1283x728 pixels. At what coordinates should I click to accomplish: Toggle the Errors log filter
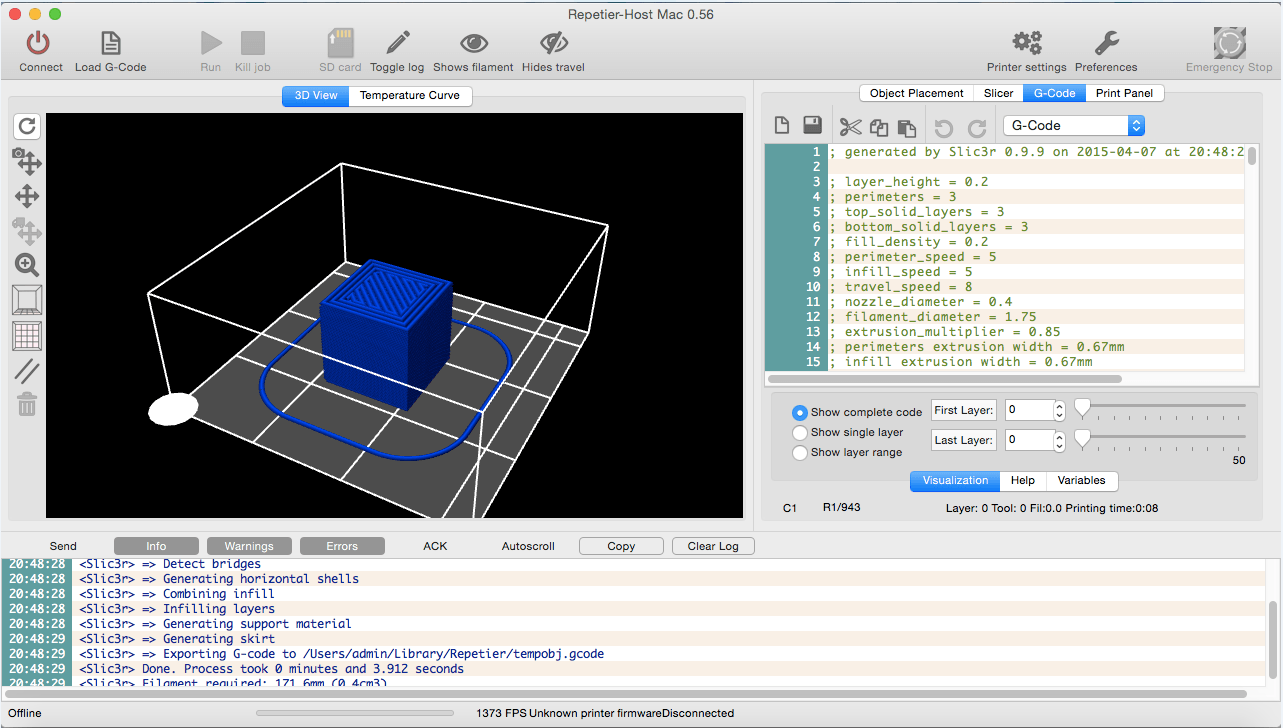[x=342, y=546]
